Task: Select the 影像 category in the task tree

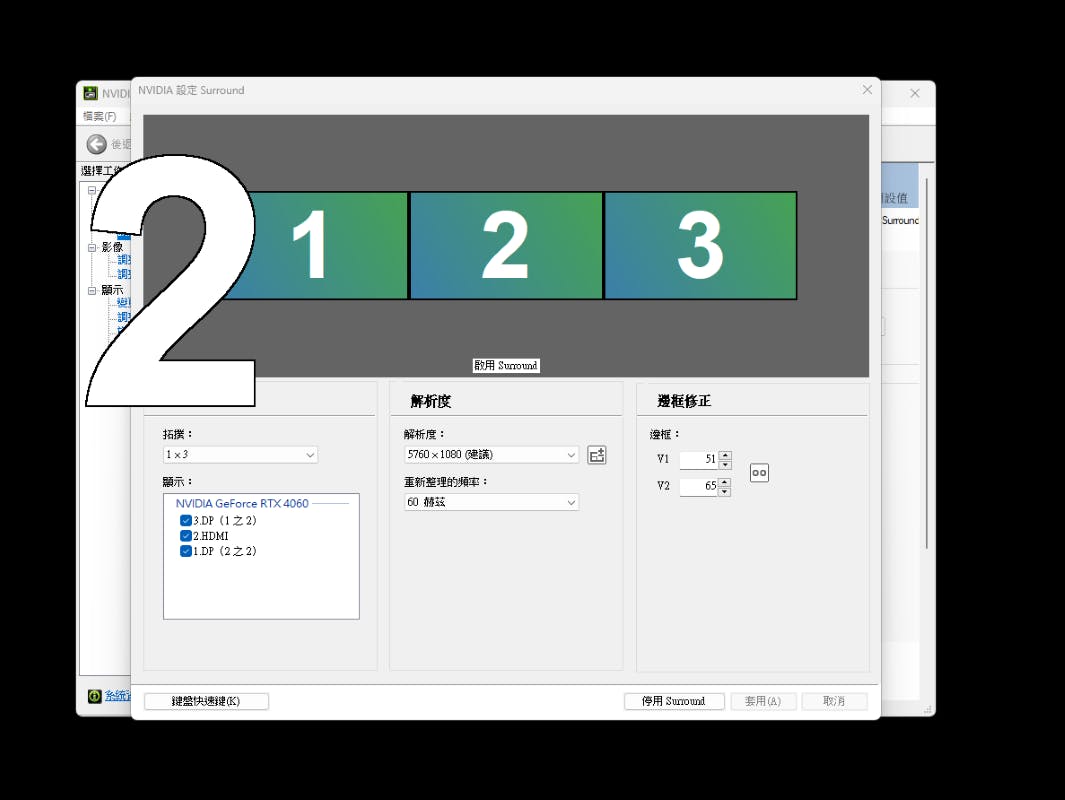Action: (112, 247)
